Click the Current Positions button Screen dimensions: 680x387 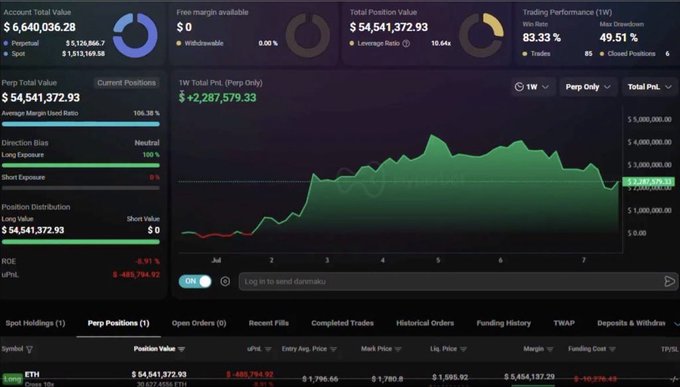tap(126, 83)
